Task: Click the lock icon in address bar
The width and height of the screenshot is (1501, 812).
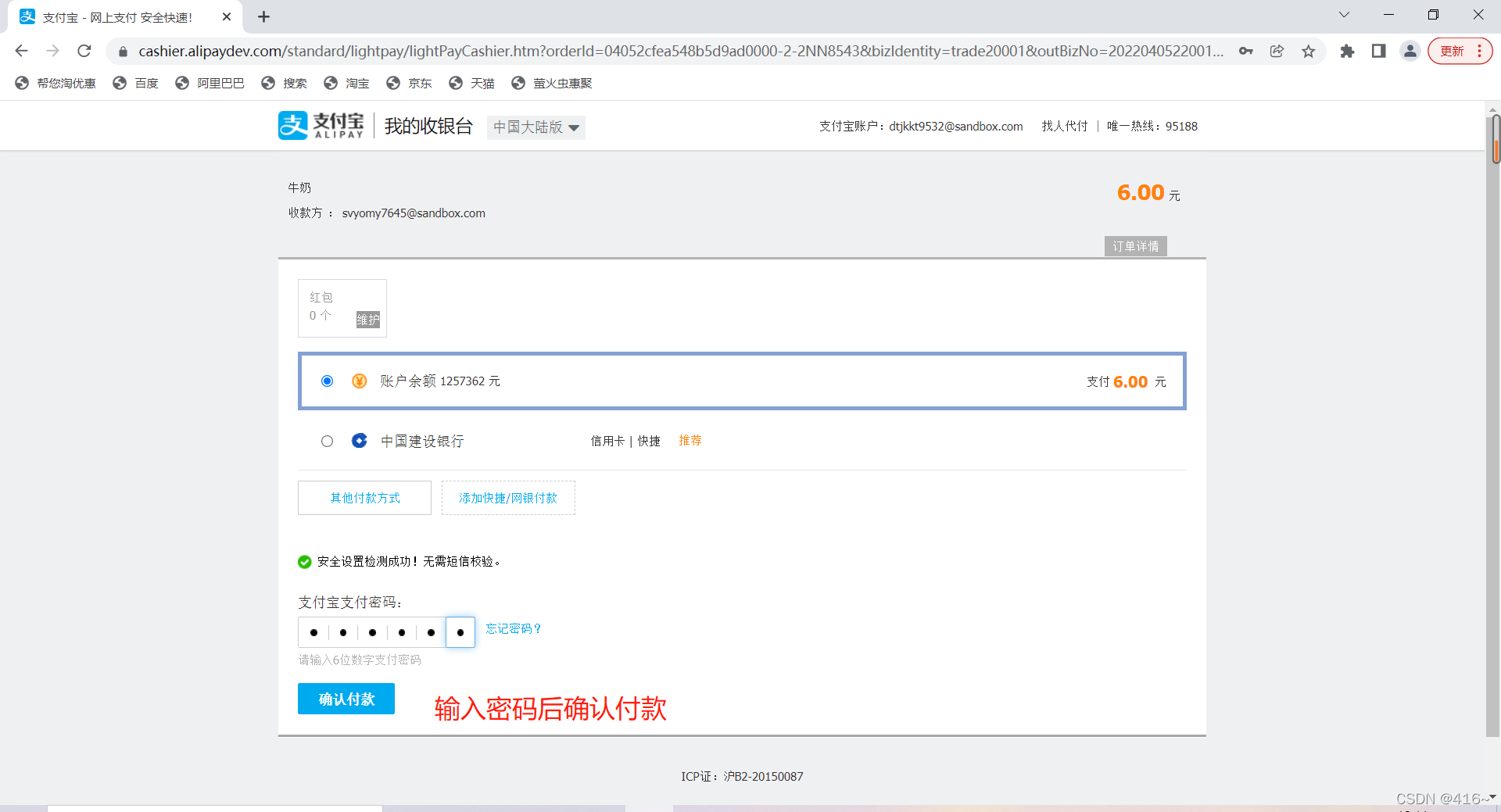Action: [x=123, y=52]
